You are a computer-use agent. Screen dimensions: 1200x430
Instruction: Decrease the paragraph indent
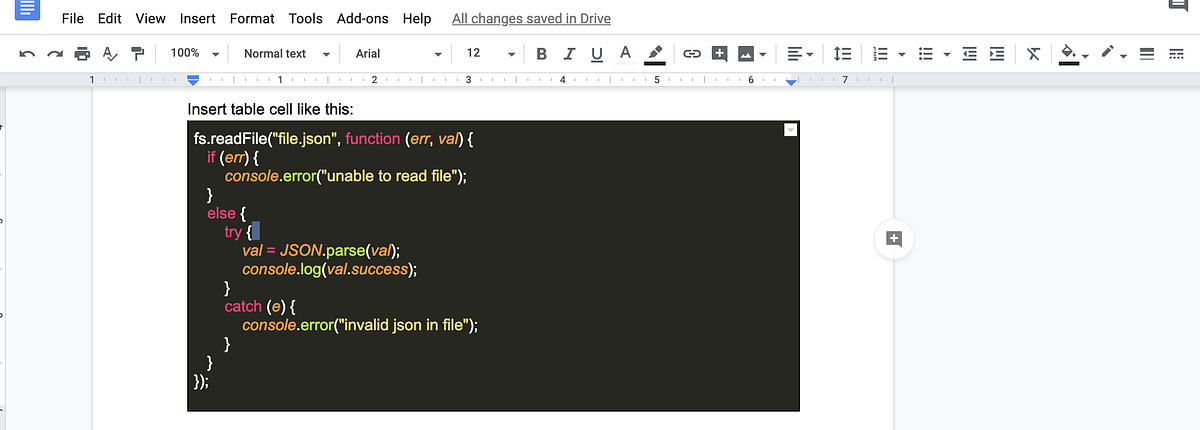pyautogui.click(x=969, y=54)
